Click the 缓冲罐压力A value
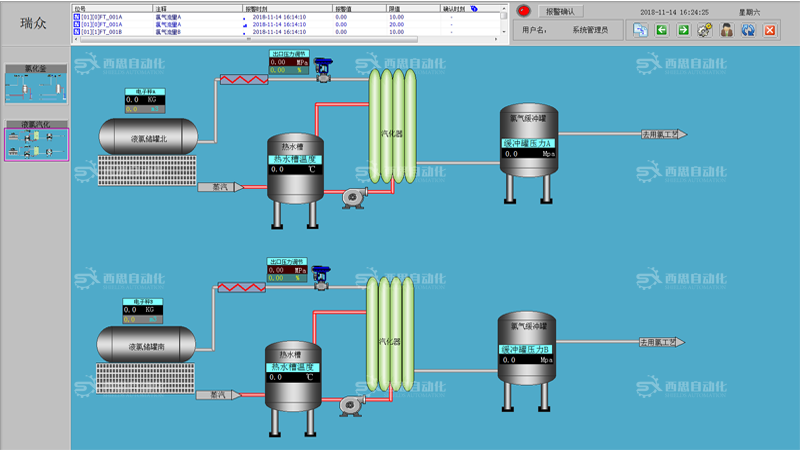Viewport: 800px width, 450px height. click(x=529, y=154)
